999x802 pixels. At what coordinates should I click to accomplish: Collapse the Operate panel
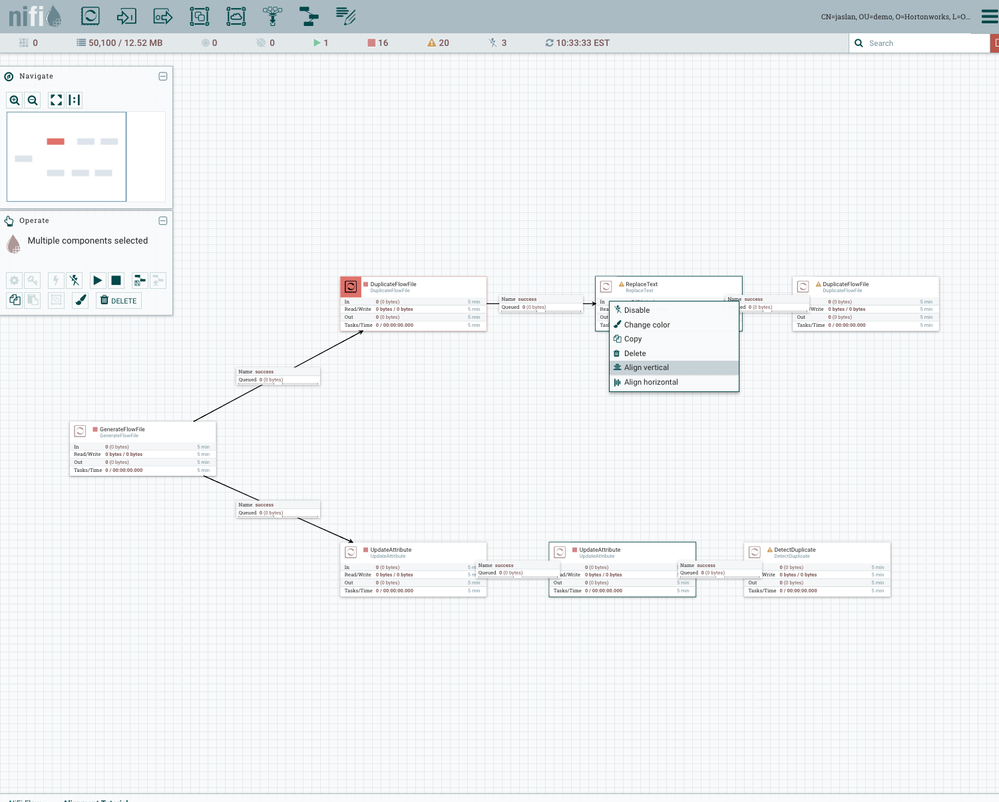[163, 221]
